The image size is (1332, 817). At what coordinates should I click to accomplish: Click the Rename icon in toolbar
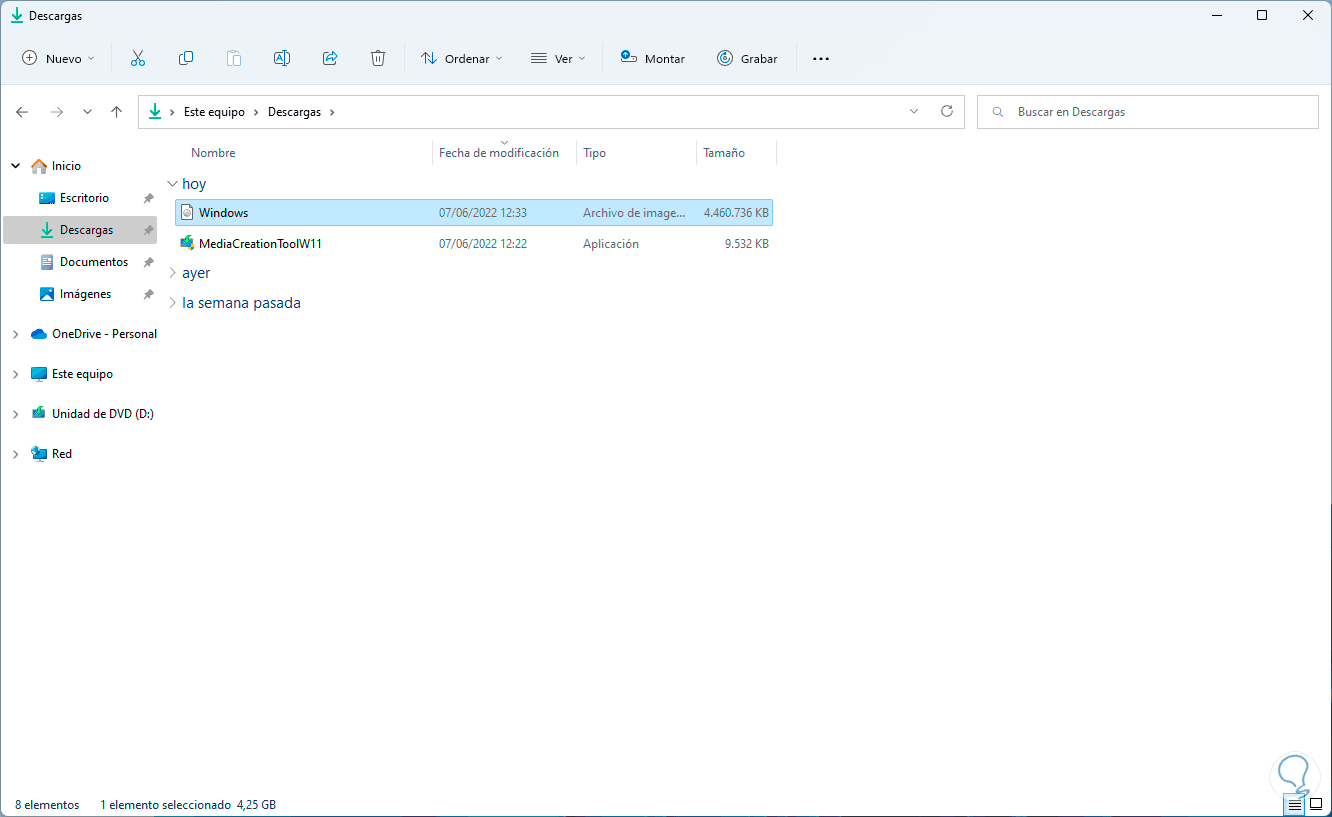pyautogui.click(x=282, y=58)
